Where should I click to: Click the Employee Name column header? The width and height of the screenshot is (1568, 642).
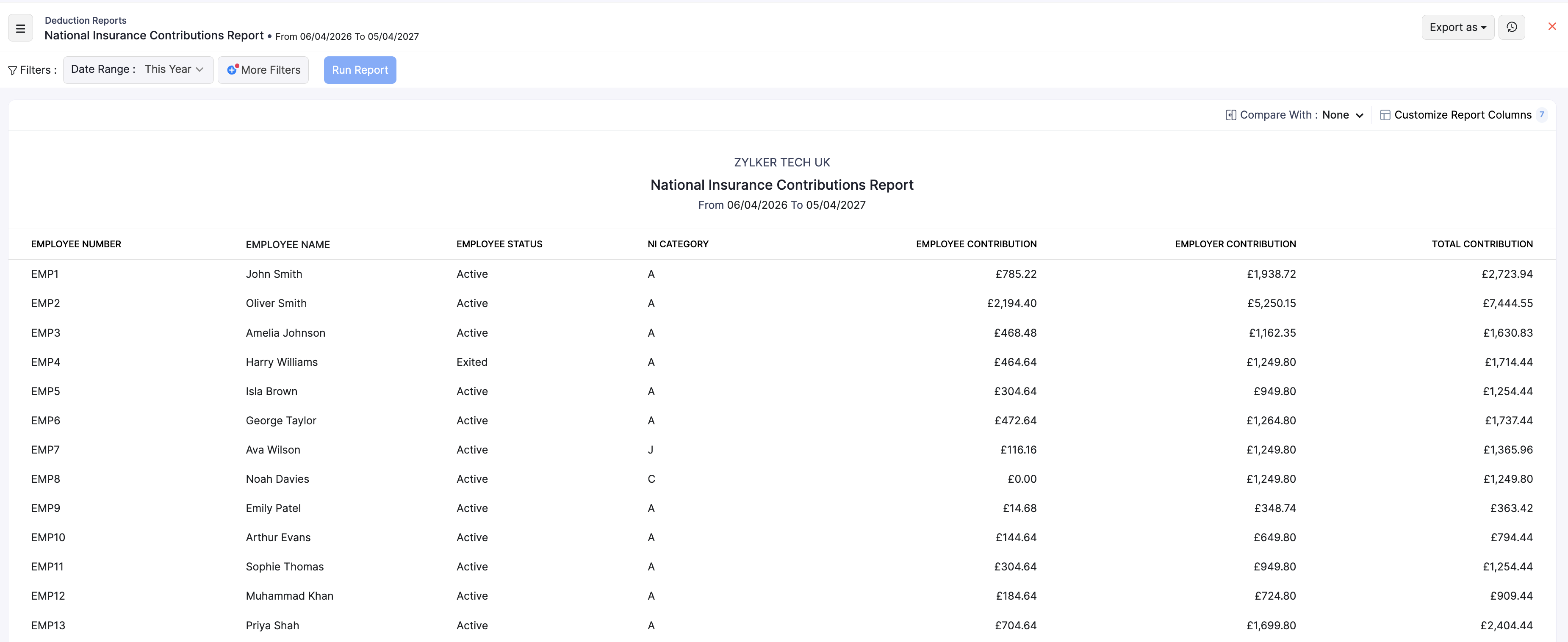(288, 245)
